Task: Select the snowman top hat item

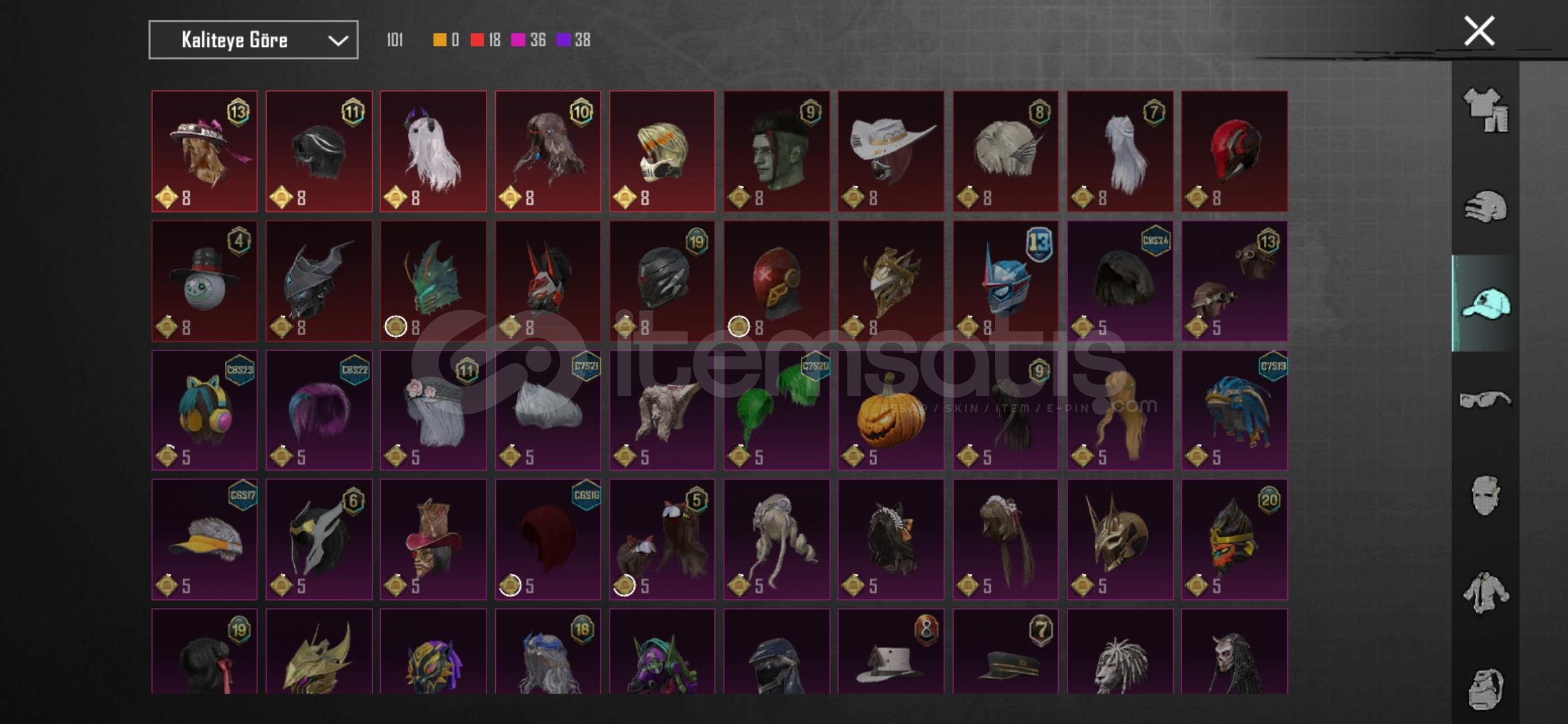Action: 204,281
